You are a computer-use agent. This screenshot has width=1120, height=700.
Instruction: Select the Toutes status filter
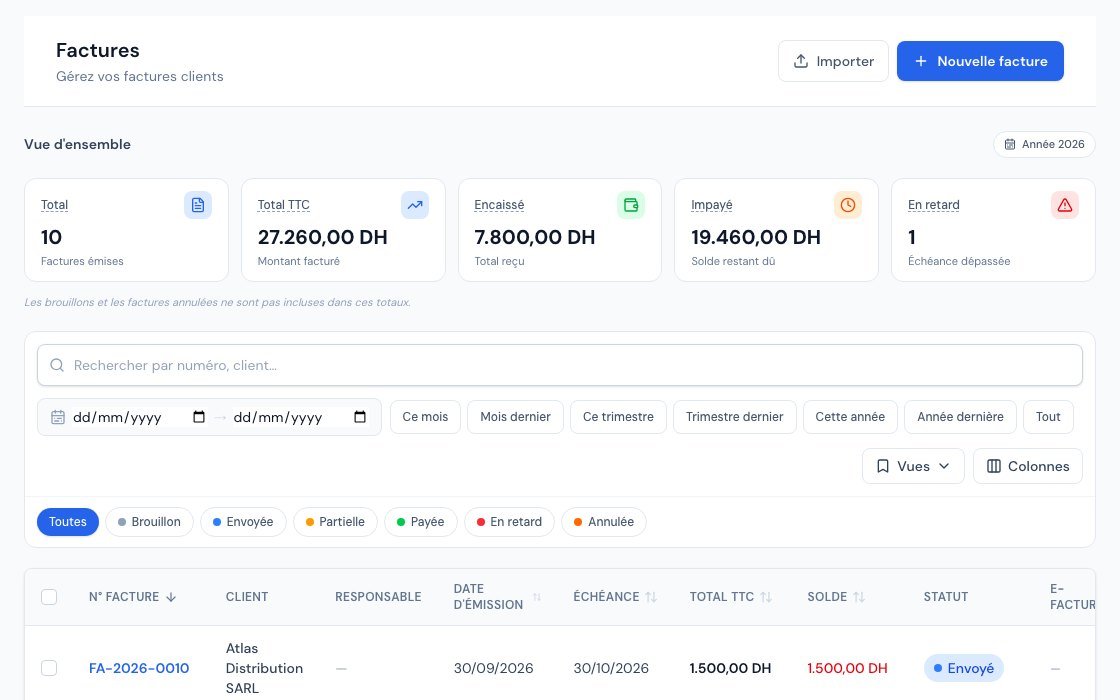point(68,522)
